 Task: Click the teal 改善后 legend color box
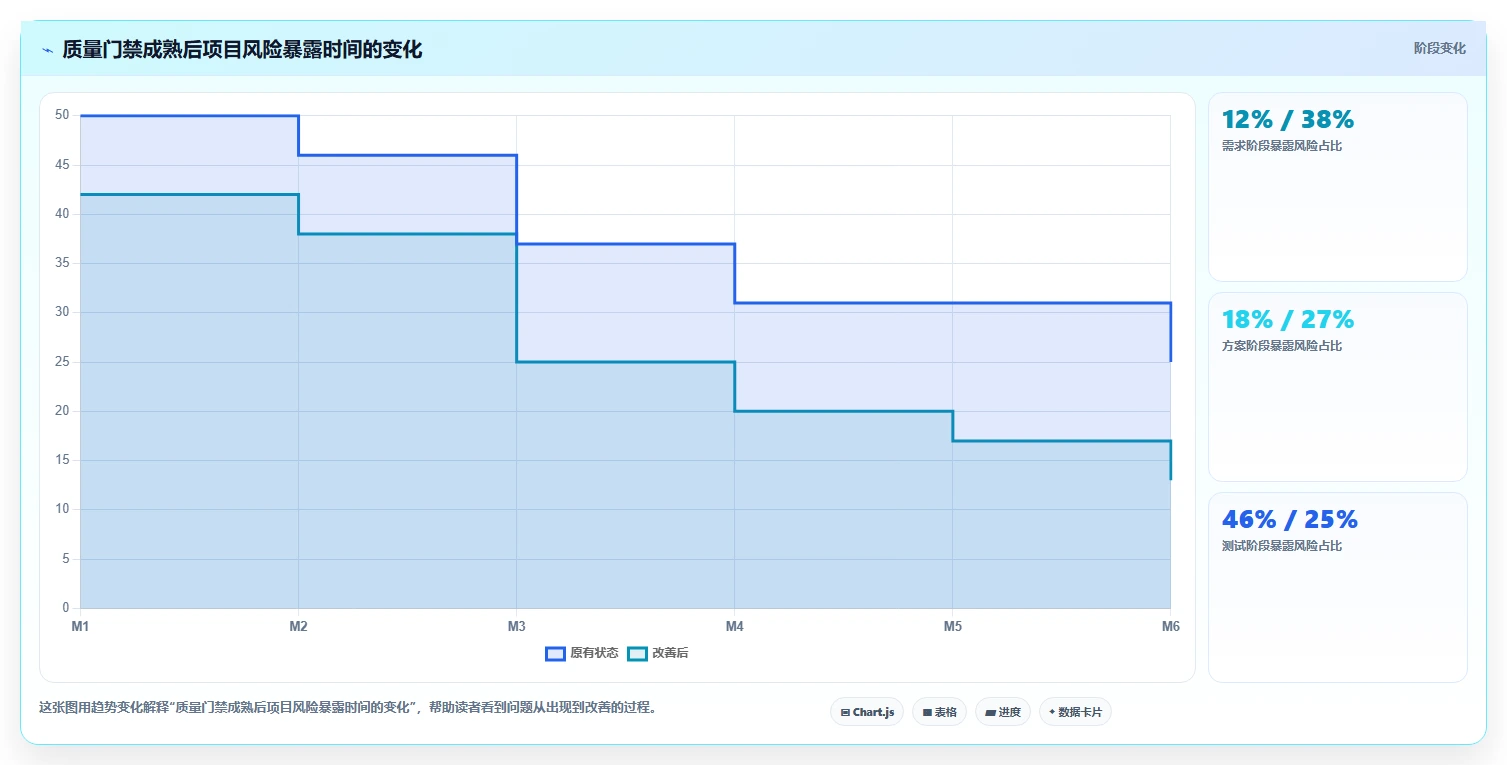(x=637, y=654)
